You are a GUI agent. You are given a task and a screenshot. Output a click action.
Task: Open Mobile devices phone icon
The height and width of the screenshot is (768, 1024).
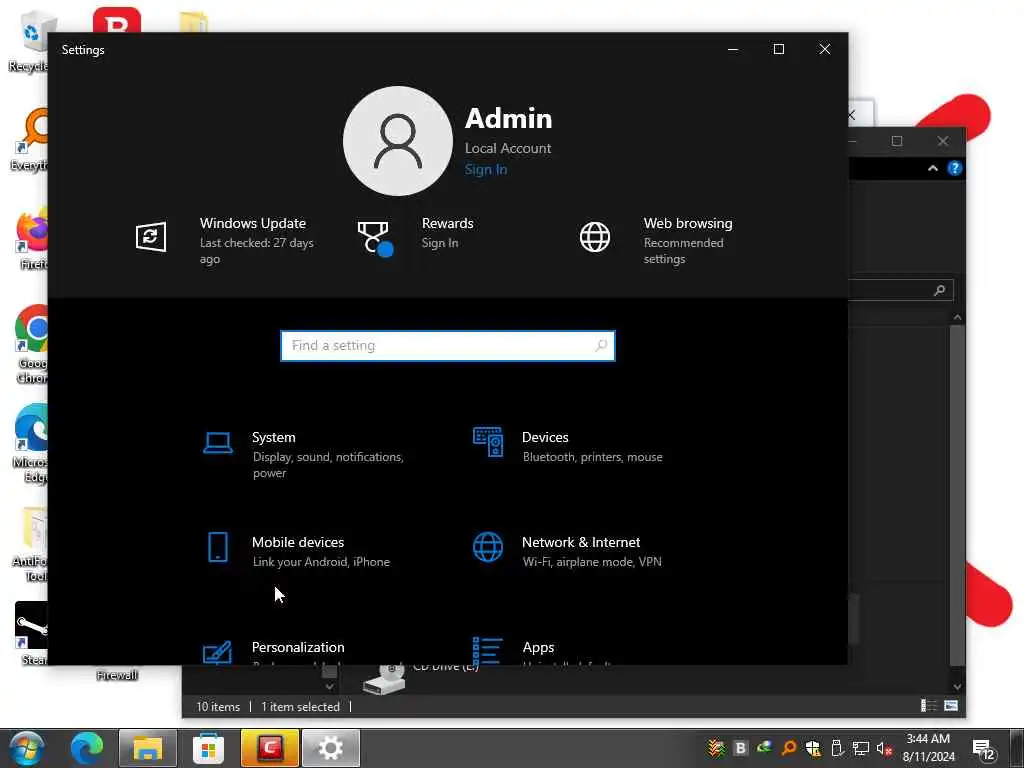click(218, 547)
